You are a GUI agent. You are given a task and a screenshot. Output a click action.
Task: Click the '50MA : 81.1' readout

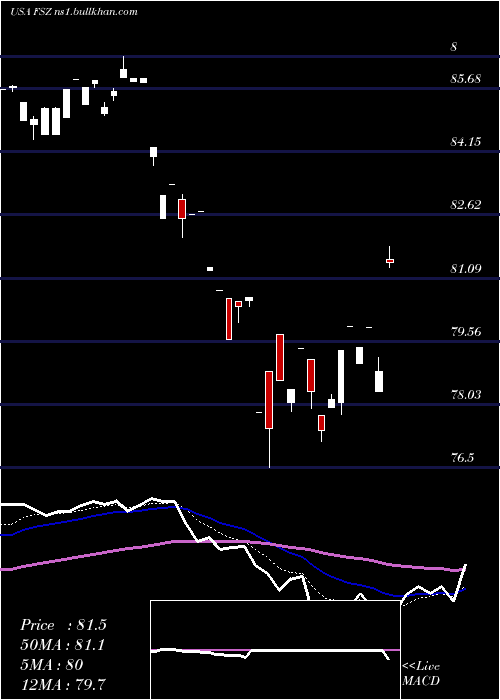pos(63,645)
